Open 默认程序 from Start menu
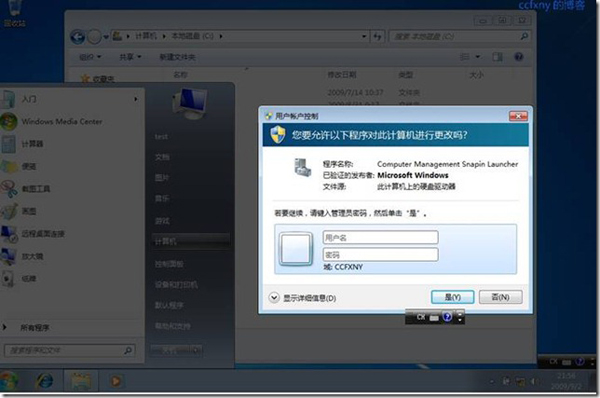 (169, 305)
